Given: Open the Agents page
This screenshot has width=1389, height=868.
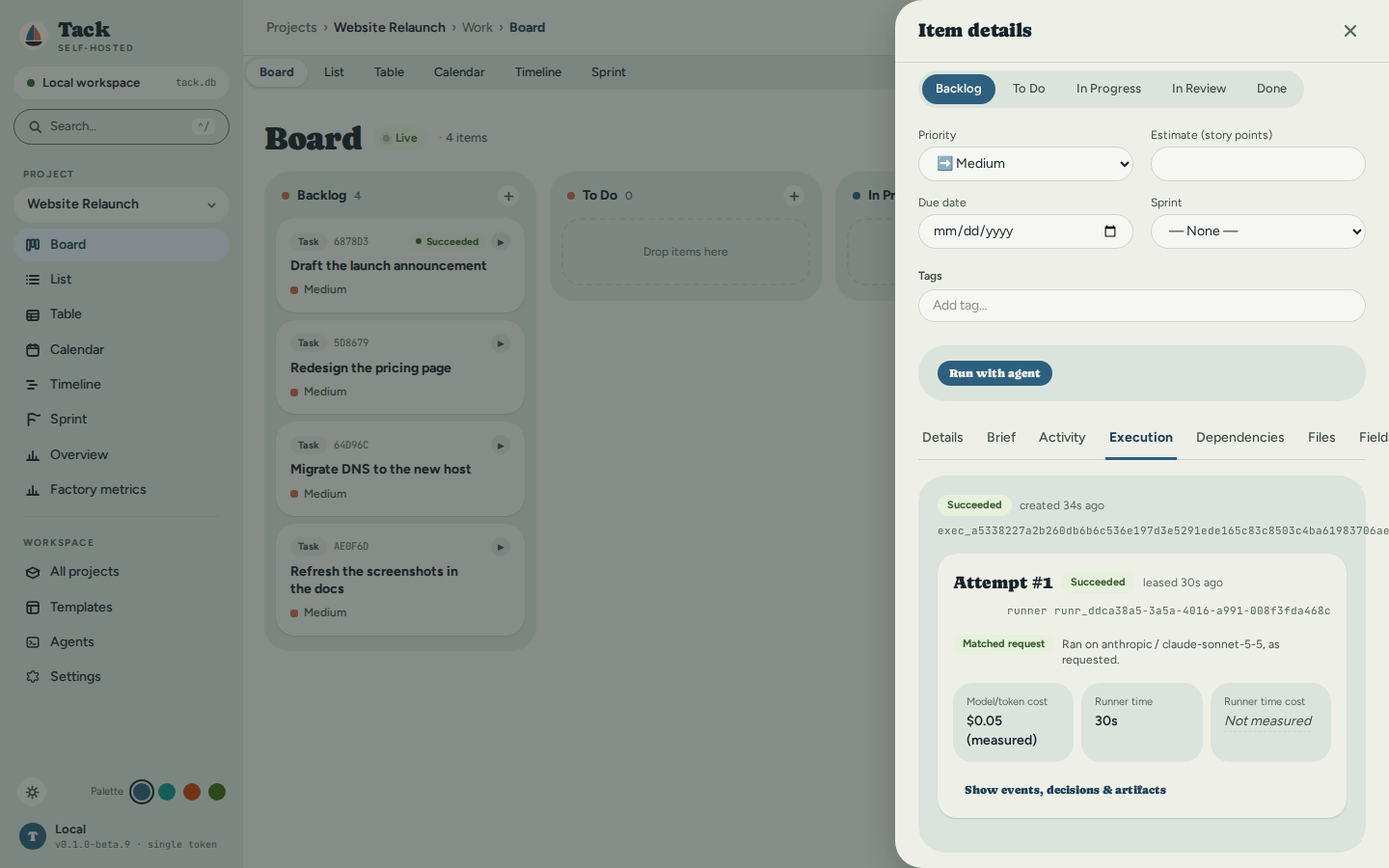Looking at the screenshot, I should [x=122, y=642].
